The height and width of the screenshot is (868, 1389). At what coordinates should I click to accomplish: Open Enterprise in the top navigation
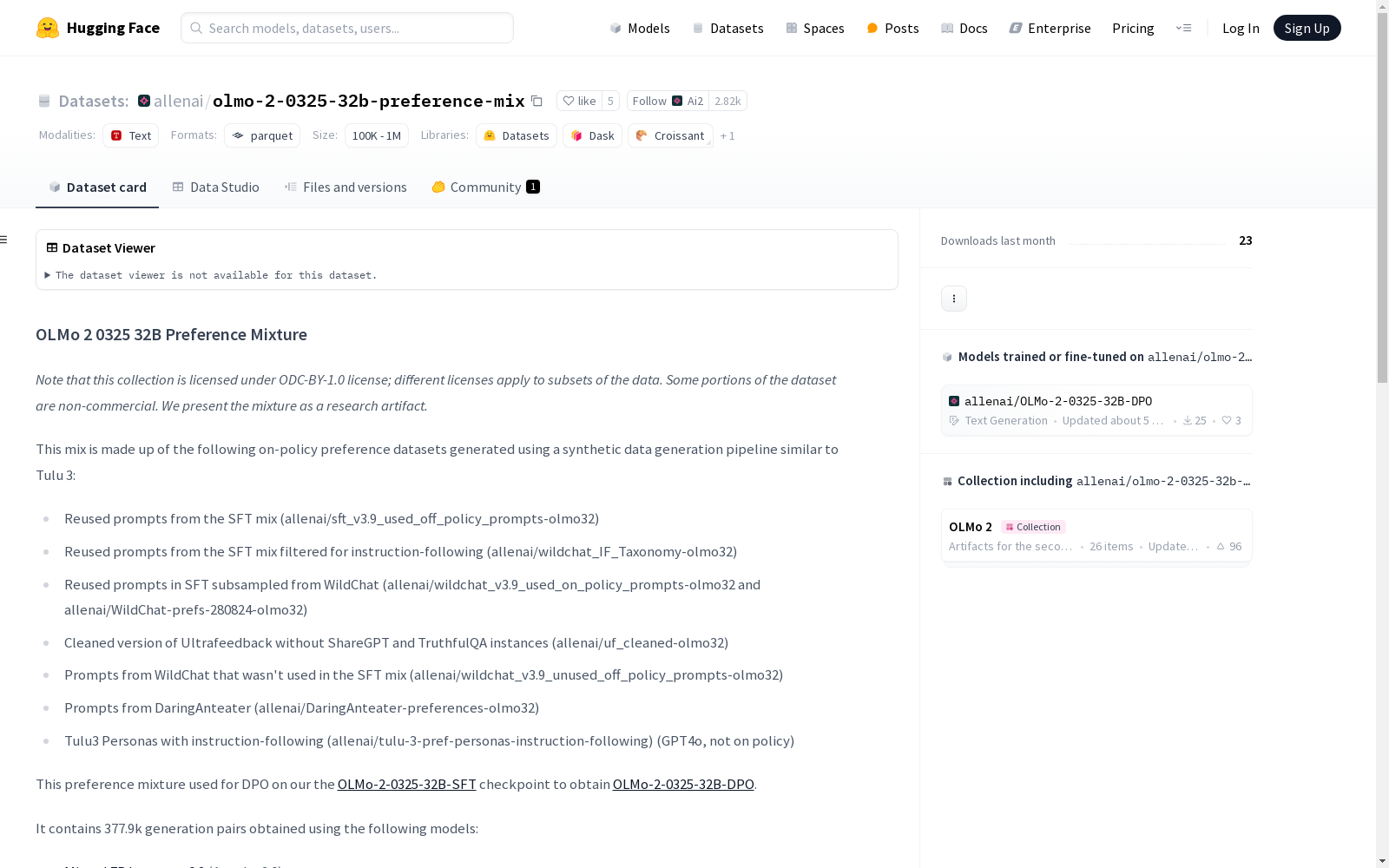tap(1050, 28)
